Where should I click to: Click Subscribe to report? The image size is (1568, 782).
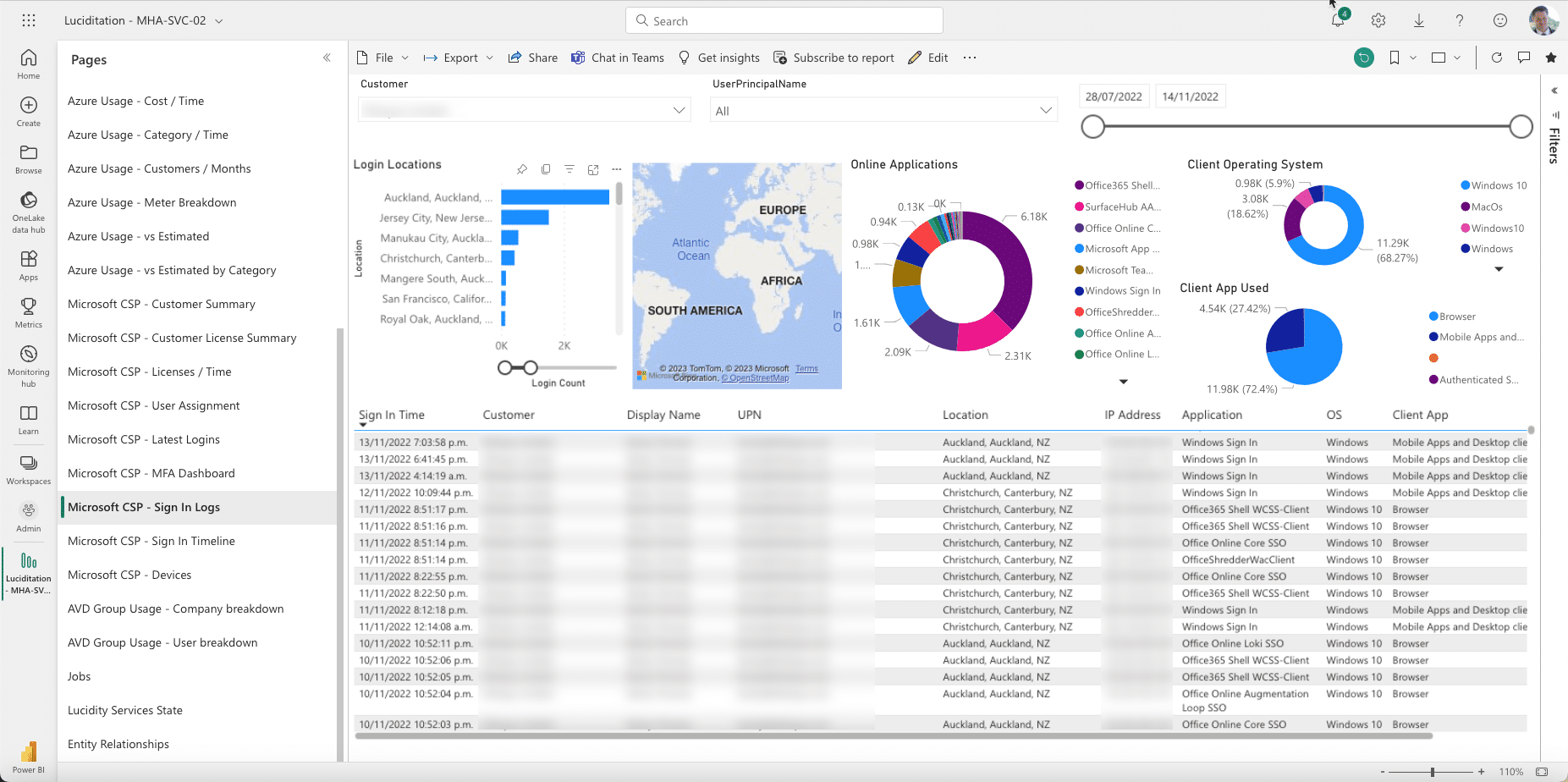coord(834,58)
